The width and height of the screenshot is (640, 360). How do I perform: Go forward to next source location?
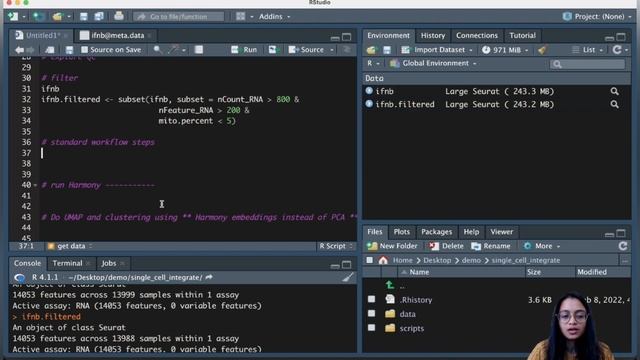pyautogui.click(x=30, y=50)
